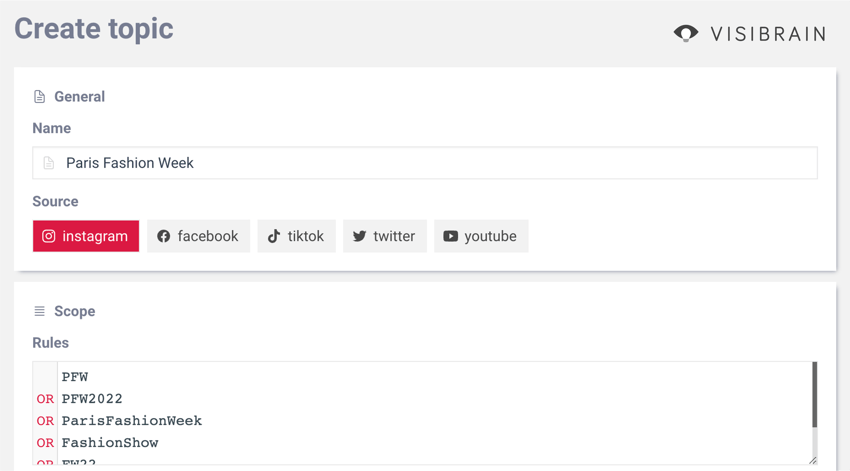Click the Name field with Paris Fashion Week
The width and height of the screenshot is (850, 471).
tap(425, 163)
